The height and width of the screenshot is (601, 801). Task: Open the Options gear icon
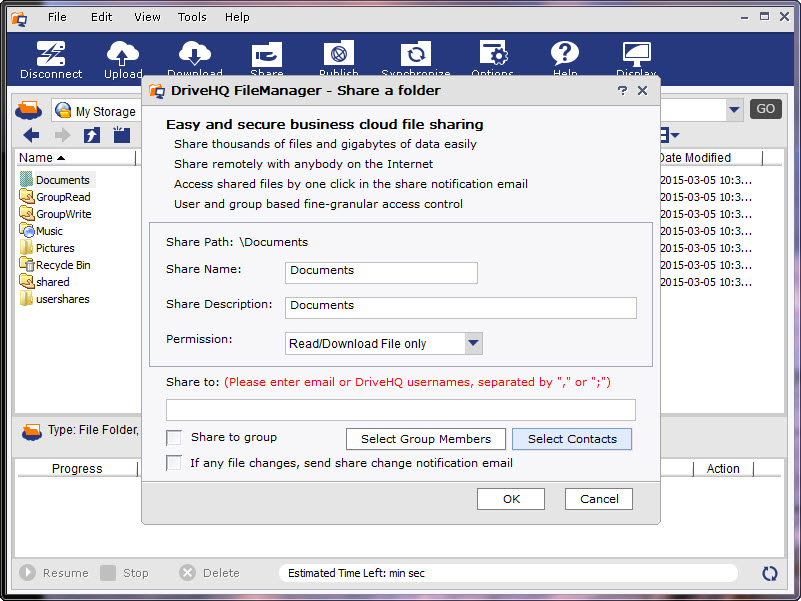point(492,55)
